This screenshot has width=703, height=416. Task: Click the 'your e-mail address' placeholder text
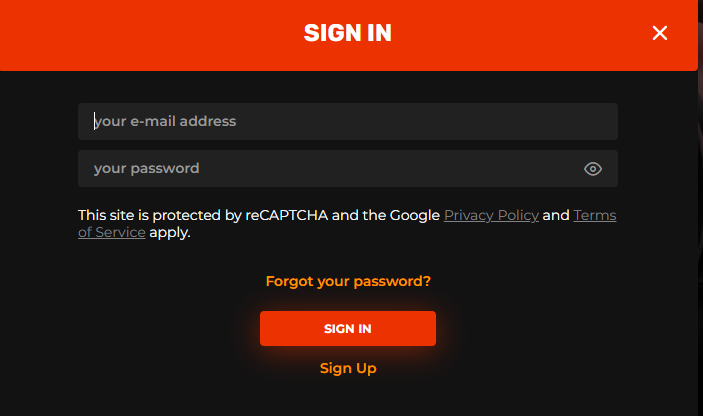pyautogui.click(x=165, y=121)
